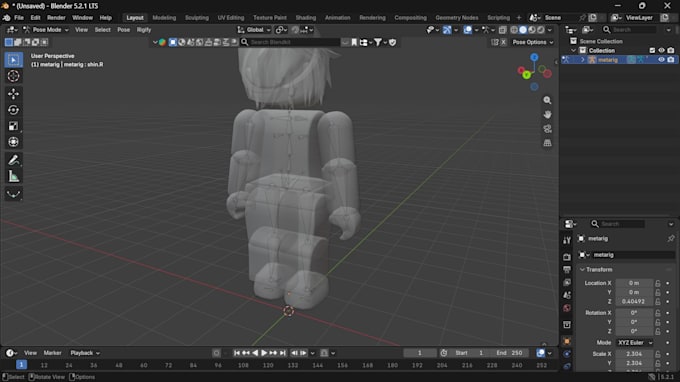This screenshot has width=680, height=382.
Task: Open the Edit menu
Action: 35,18
